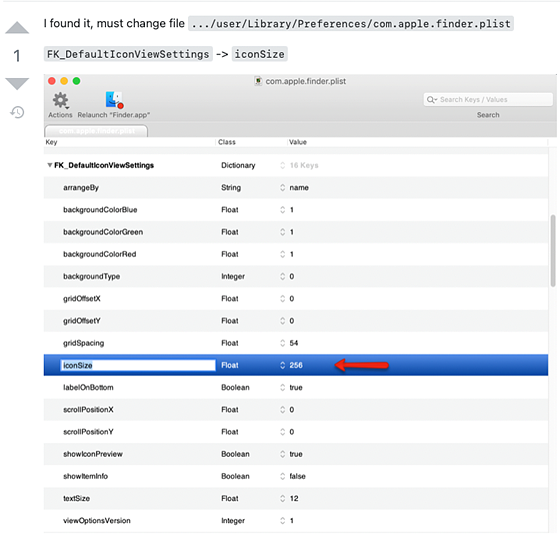The image size is (560, 537).
Task: Click the gridSpacing value 54
Action: coord(294,343)
